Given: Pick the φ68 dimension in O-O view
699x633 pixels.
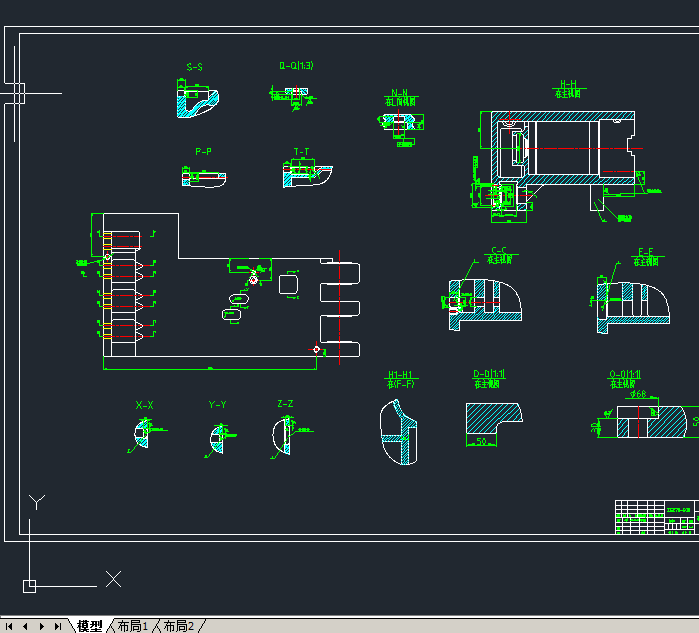Looking at the screenshot, I should (x=638, y=394).
